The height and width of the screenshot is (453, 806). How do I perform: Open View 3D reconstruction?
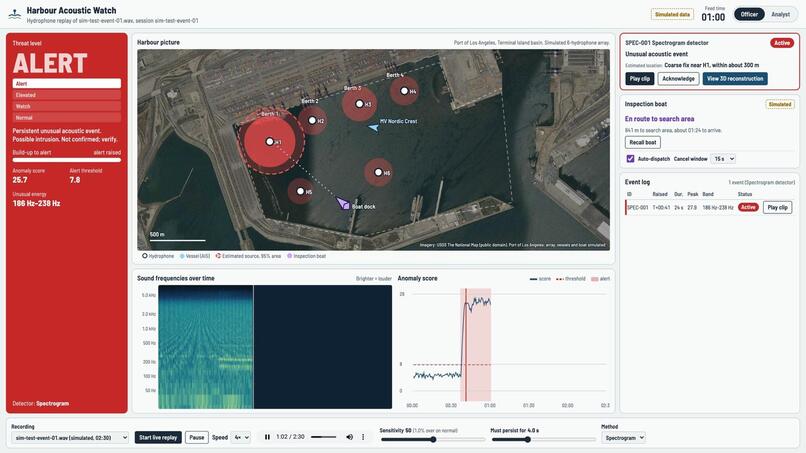click(735, 79)
